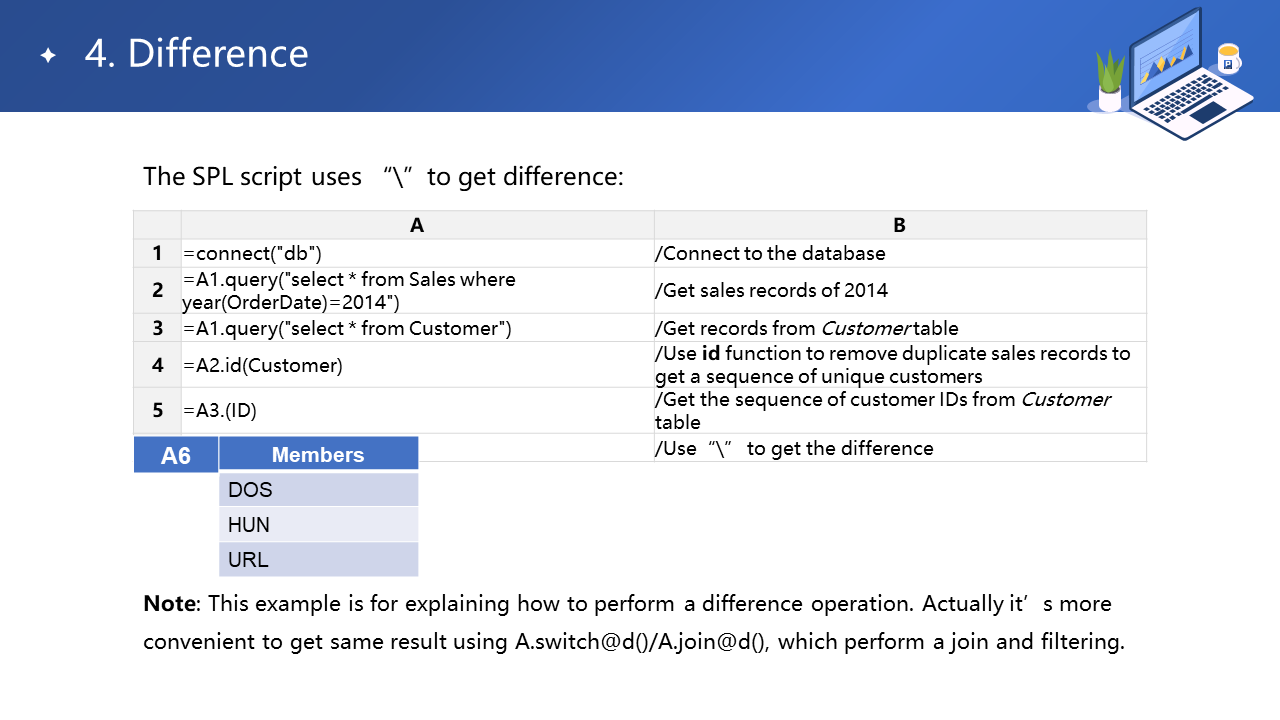1280x720 pixels.
Task: Select the URL member row
Action: [318, 560]
